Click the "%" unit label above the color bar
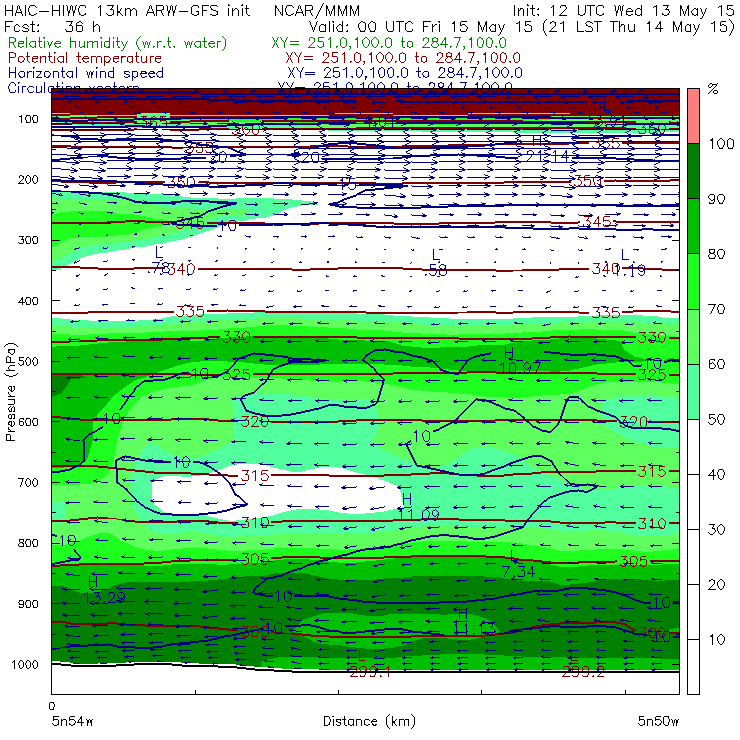This screenshot has height=740, width=740. [713, 89]
